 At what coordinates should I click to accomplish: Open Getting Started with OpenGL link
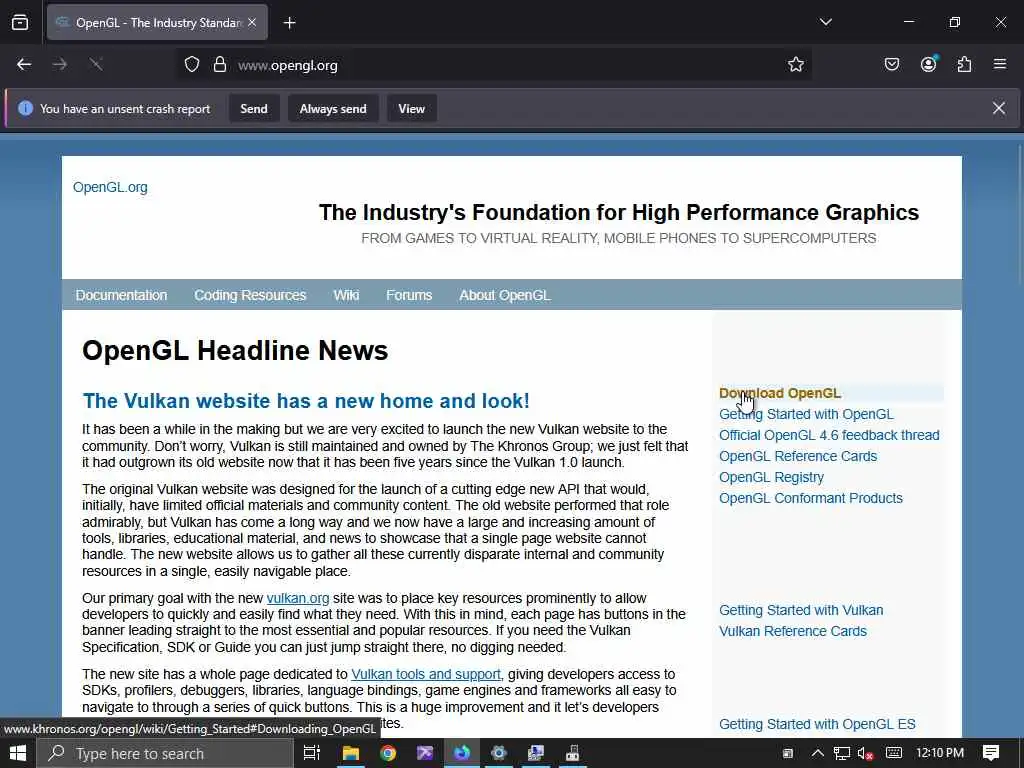click(806, 414)
